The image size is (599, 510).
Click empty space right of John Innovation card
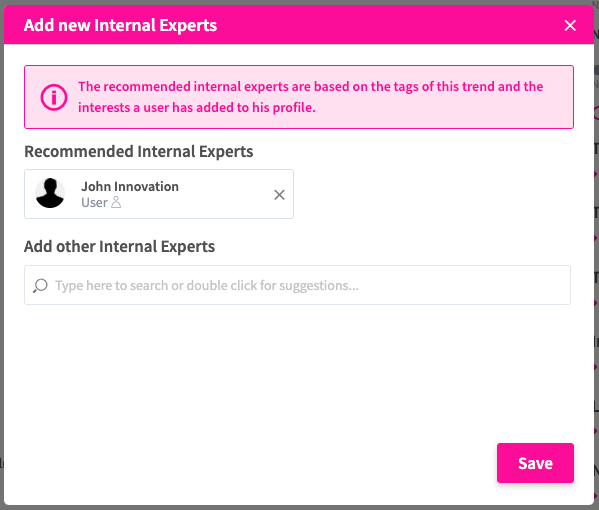(x=432, y=194)
